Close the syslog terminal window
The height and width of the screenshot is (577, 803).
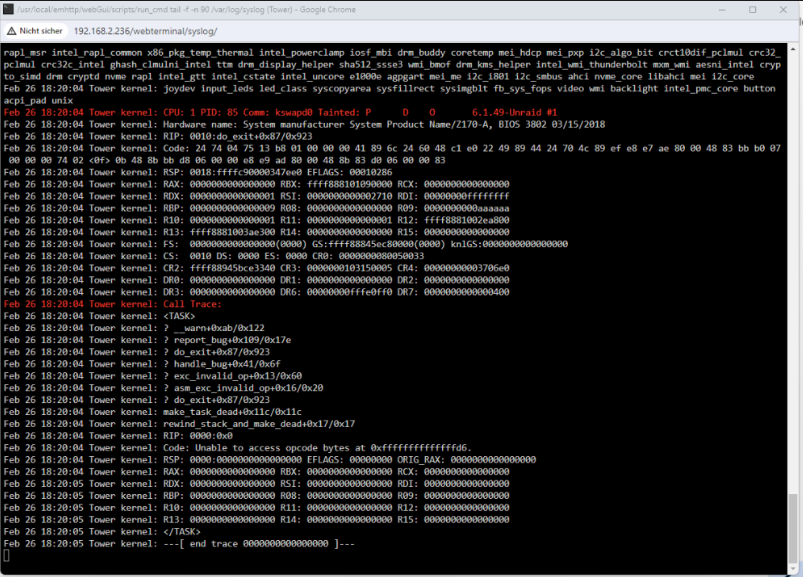tap(783, 10)
